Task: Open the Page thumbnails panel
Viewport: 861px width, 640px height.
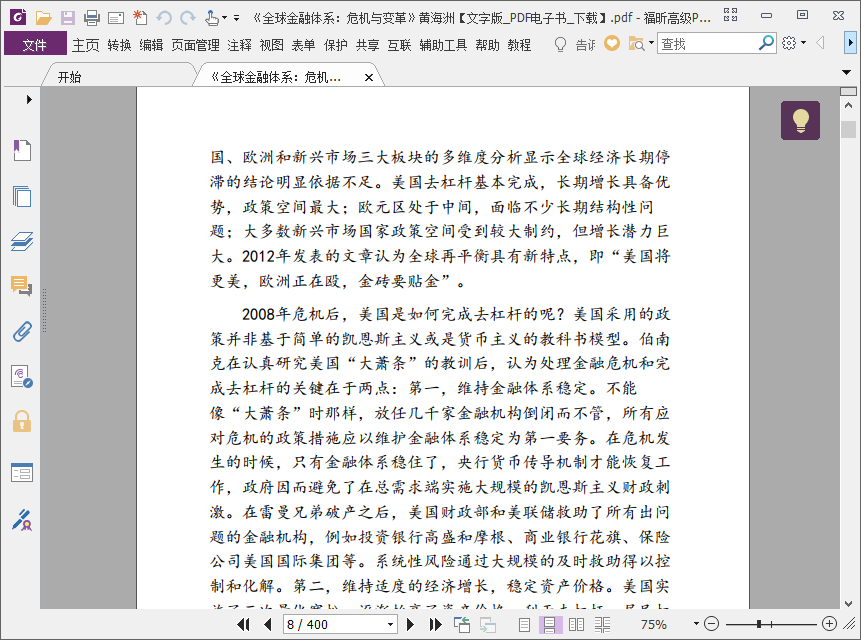Action: [x=22, y=196]
